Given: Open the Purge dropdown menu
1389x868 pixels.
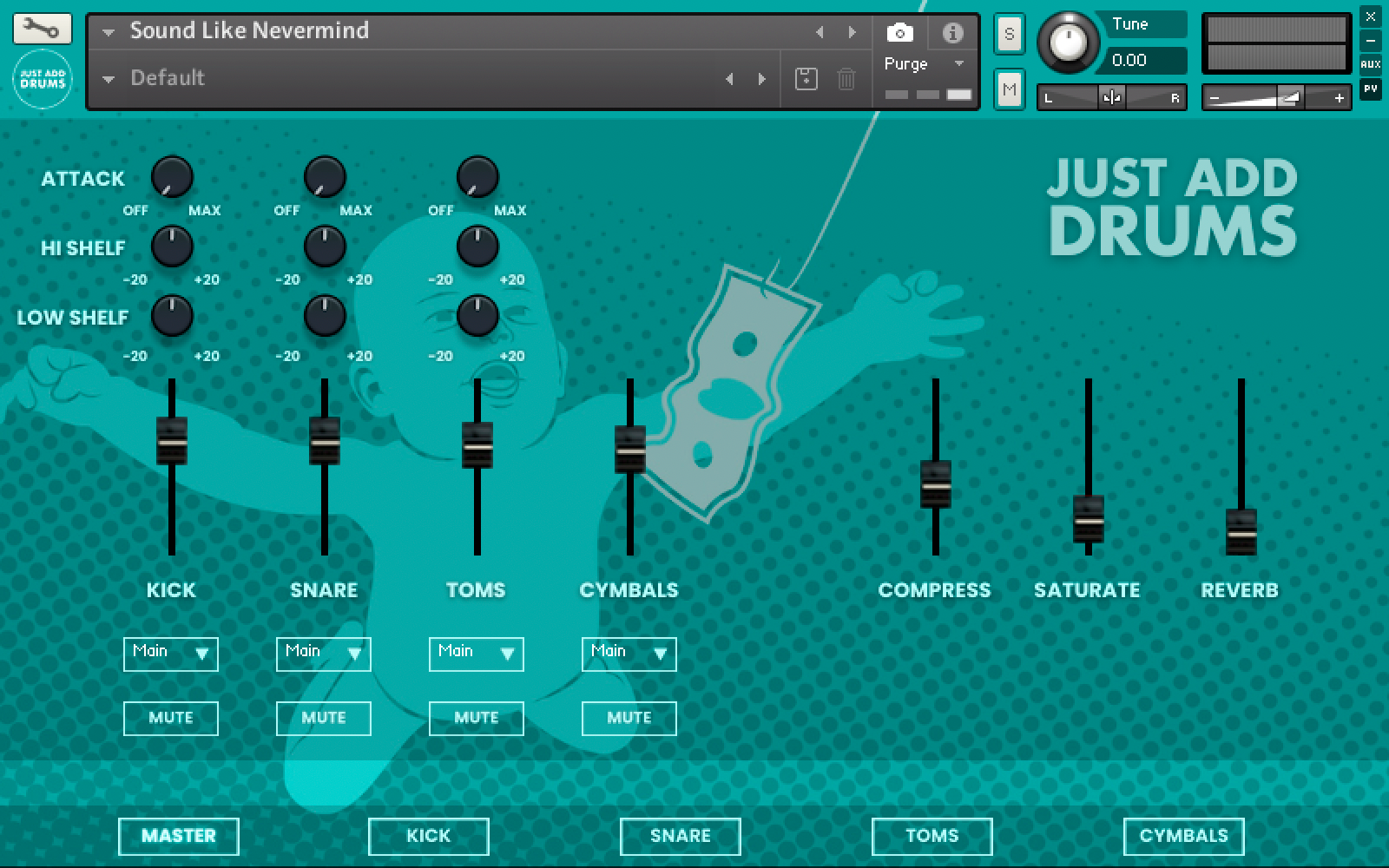Looking at the screenshot, I should coord(925,64).
